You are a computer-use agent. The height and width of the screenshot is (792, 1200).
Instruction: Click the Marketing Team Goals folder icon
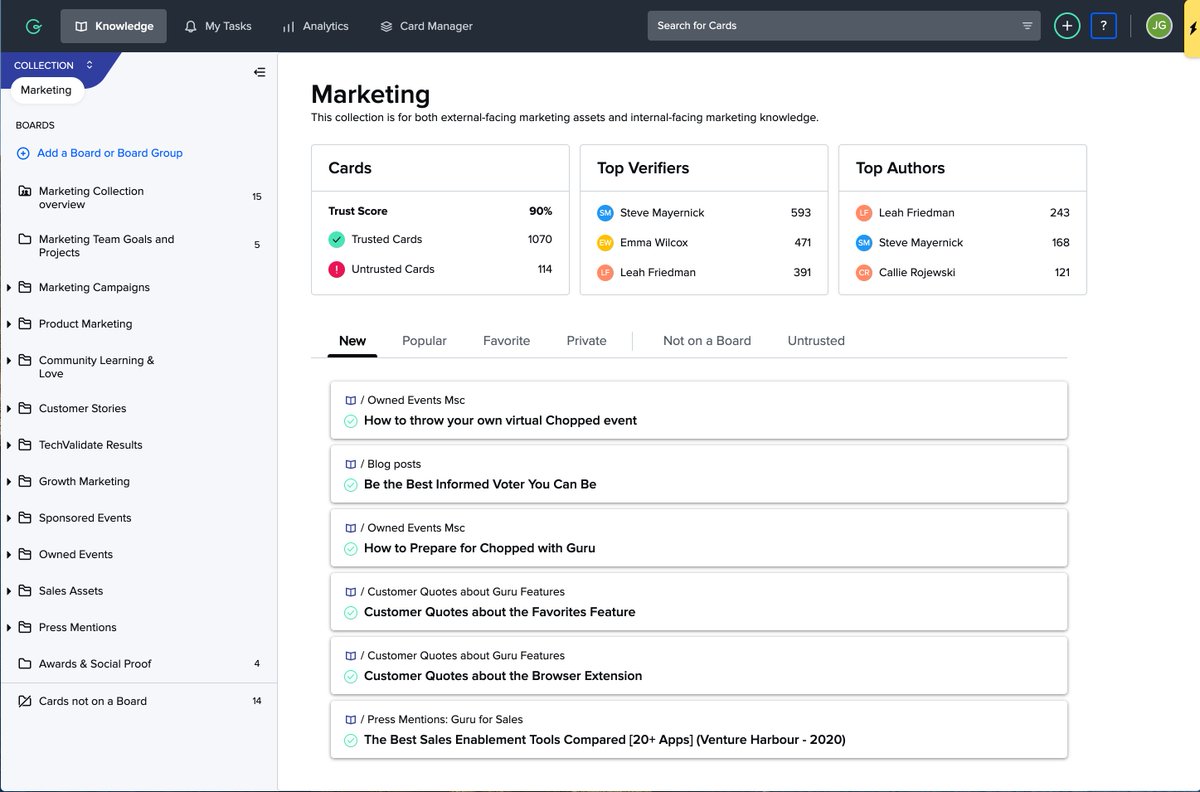25,239
